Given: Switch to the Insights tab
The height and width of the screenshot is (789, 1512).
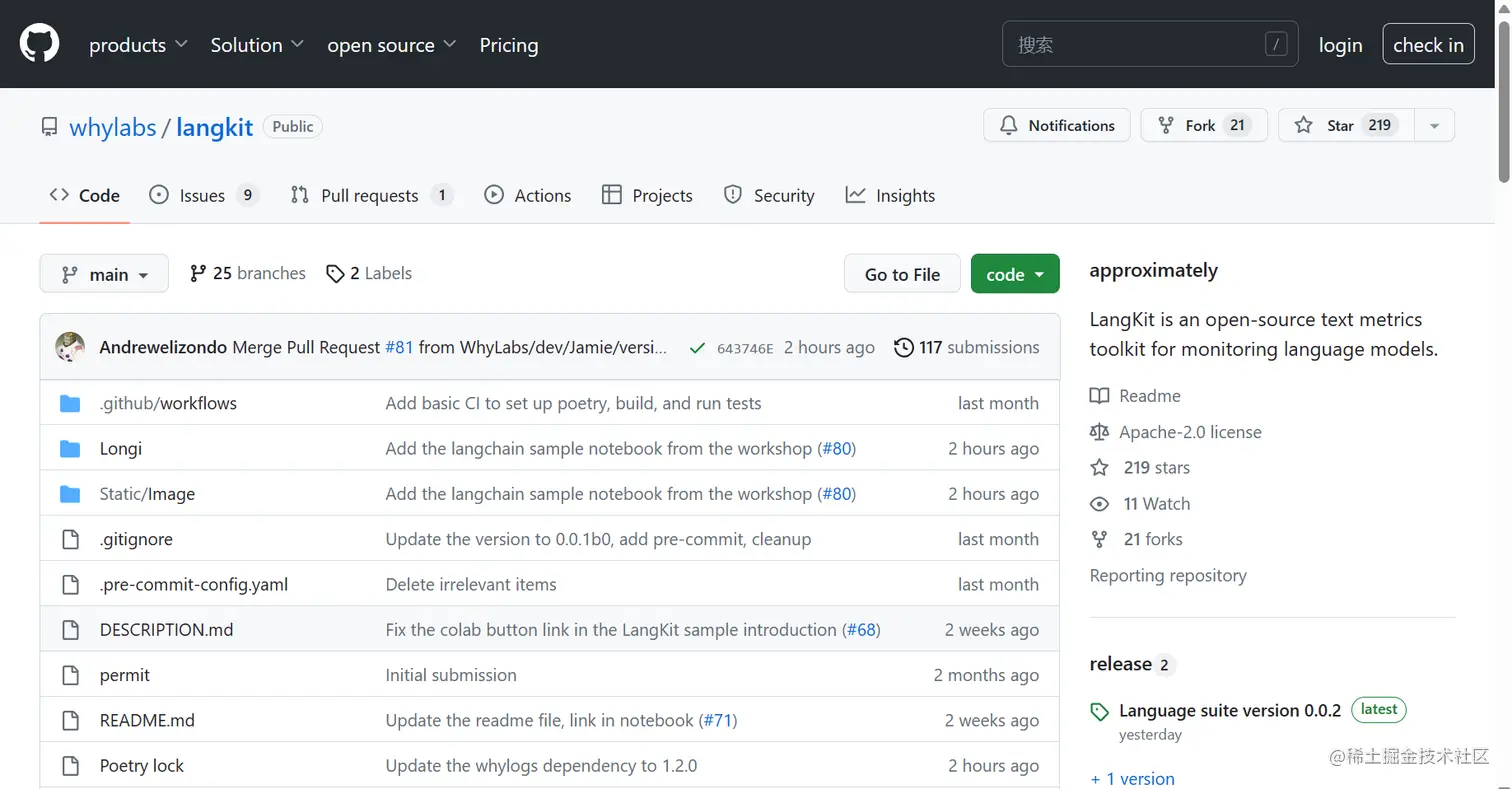Looking at the screenshot, I should 890,196.
